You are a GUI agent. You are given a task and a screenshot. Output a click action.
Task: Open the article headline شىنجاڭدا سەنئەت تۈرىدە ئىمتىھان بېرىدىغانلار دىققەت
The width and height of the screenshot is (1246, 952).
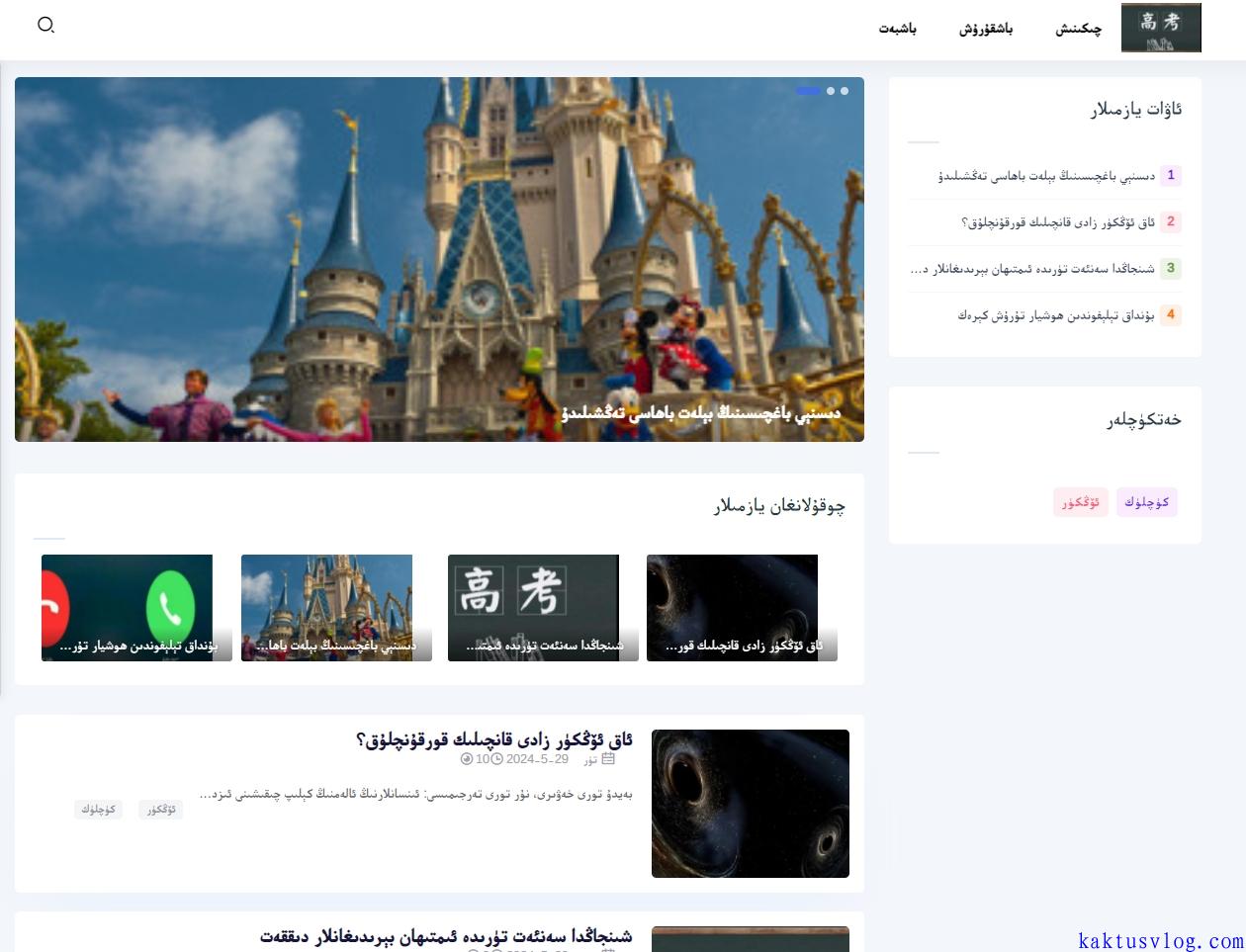pos(446,936)
